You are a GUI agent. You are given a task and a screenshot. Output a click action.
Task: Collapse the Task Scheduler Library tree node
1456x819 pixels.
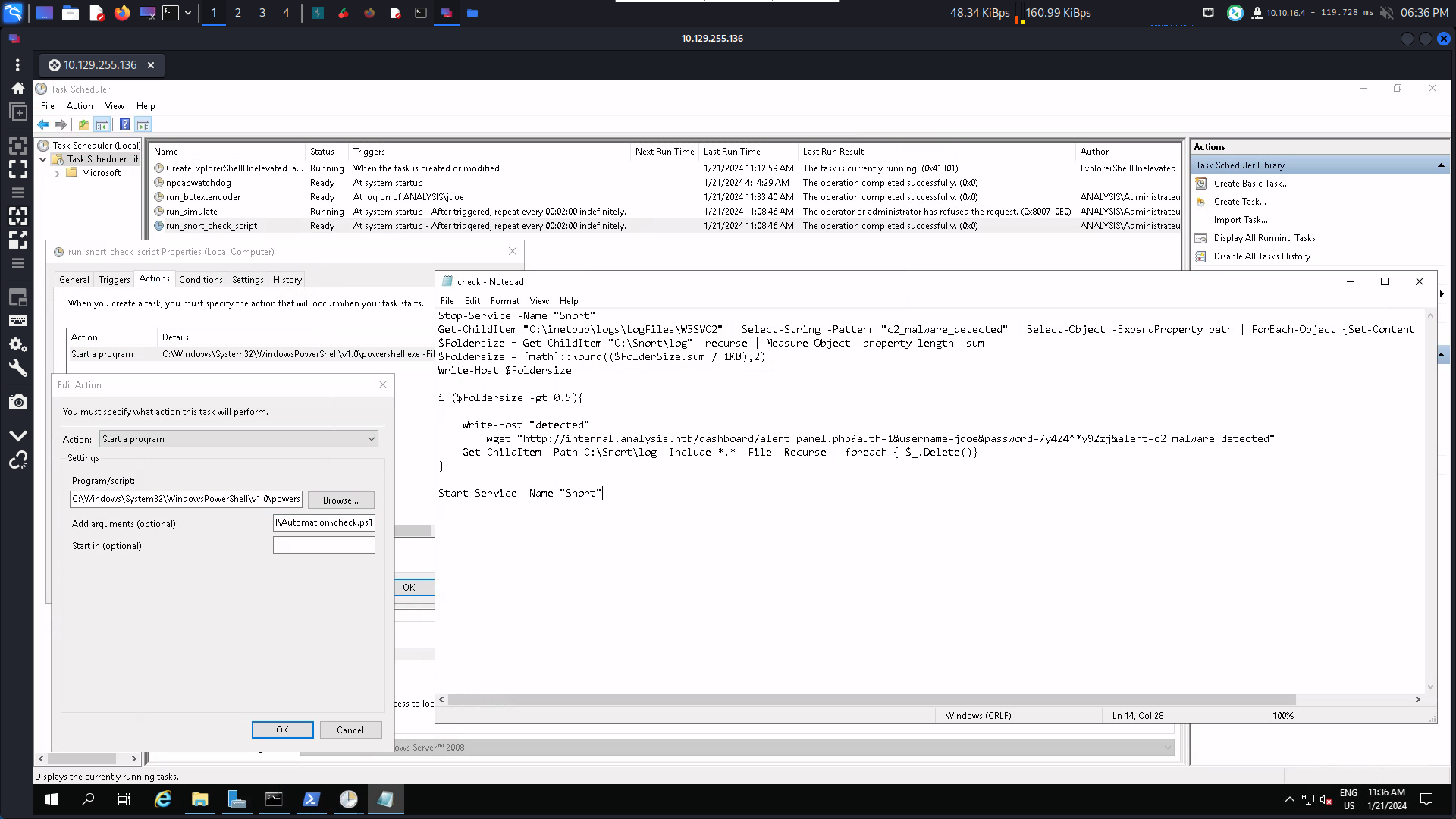(x=43, y=159)
